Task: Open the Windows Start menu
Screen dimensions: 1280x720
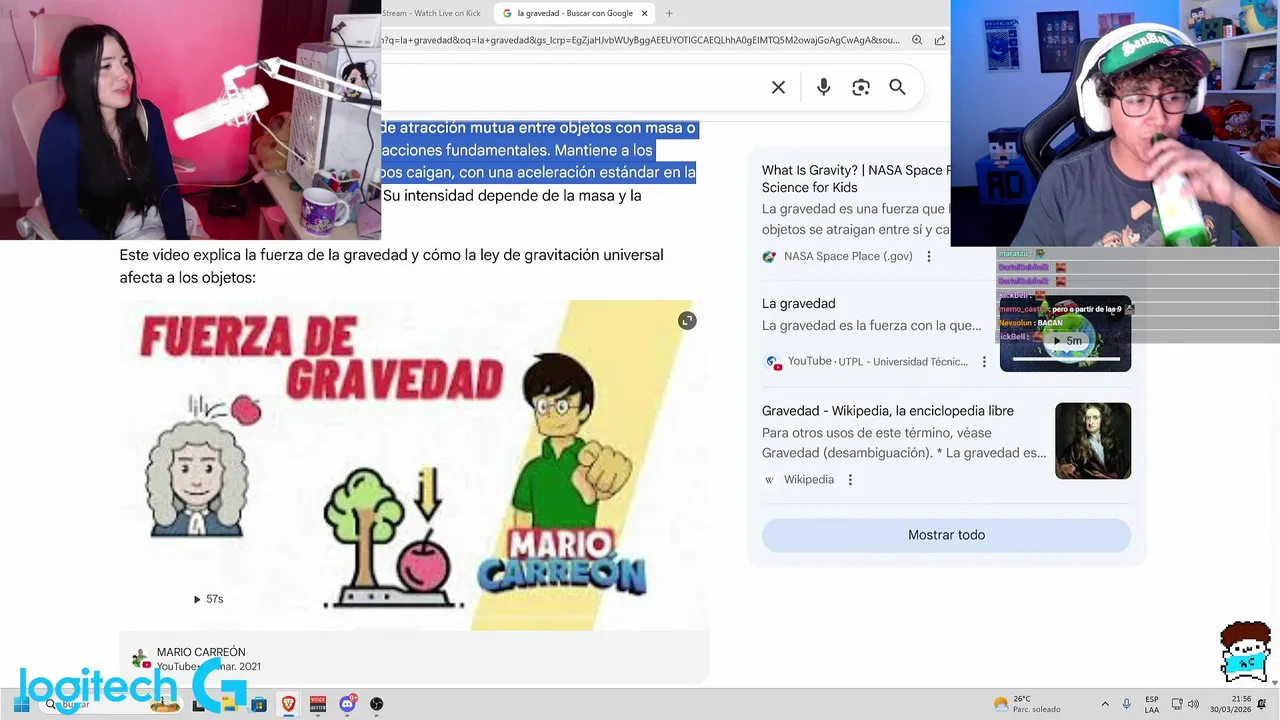Action: tap(21, 704)
